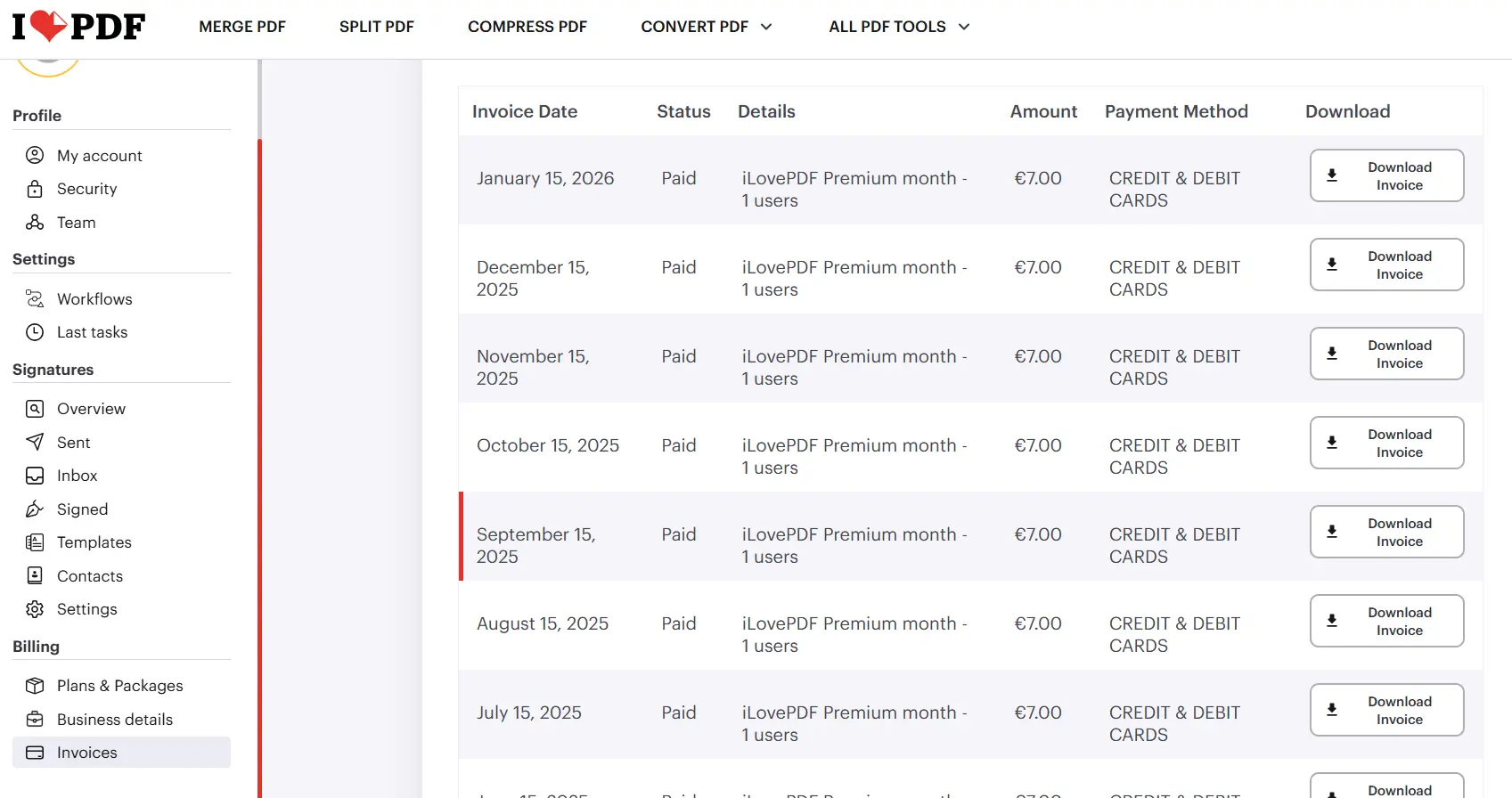Open My account via its profile icon
Image resolution: width=1512 pixels, height=798 pixels.
tap(35, 155)
